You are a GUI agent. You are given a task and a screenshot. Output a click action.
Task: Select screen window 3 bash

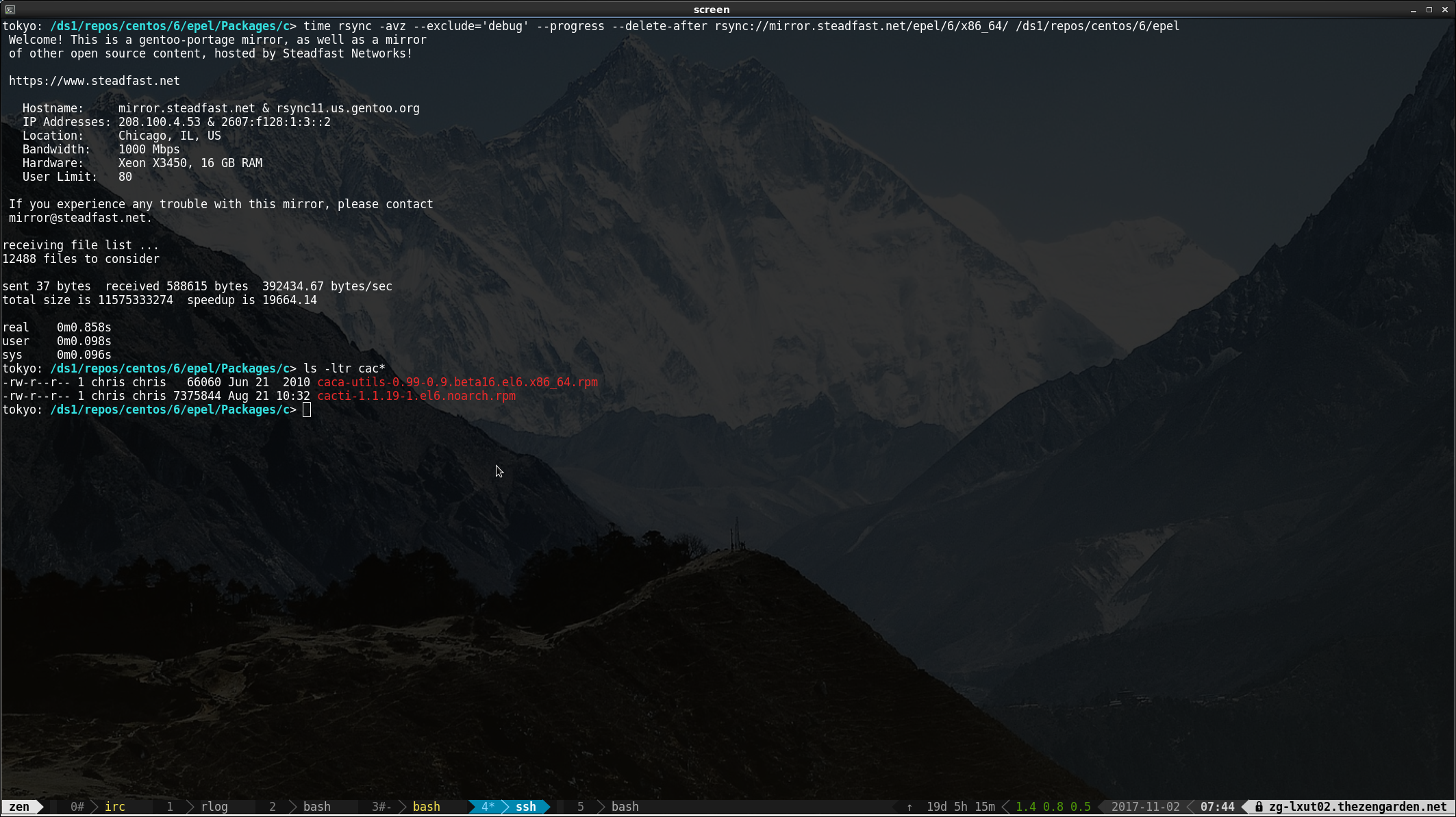coord(426,807)
